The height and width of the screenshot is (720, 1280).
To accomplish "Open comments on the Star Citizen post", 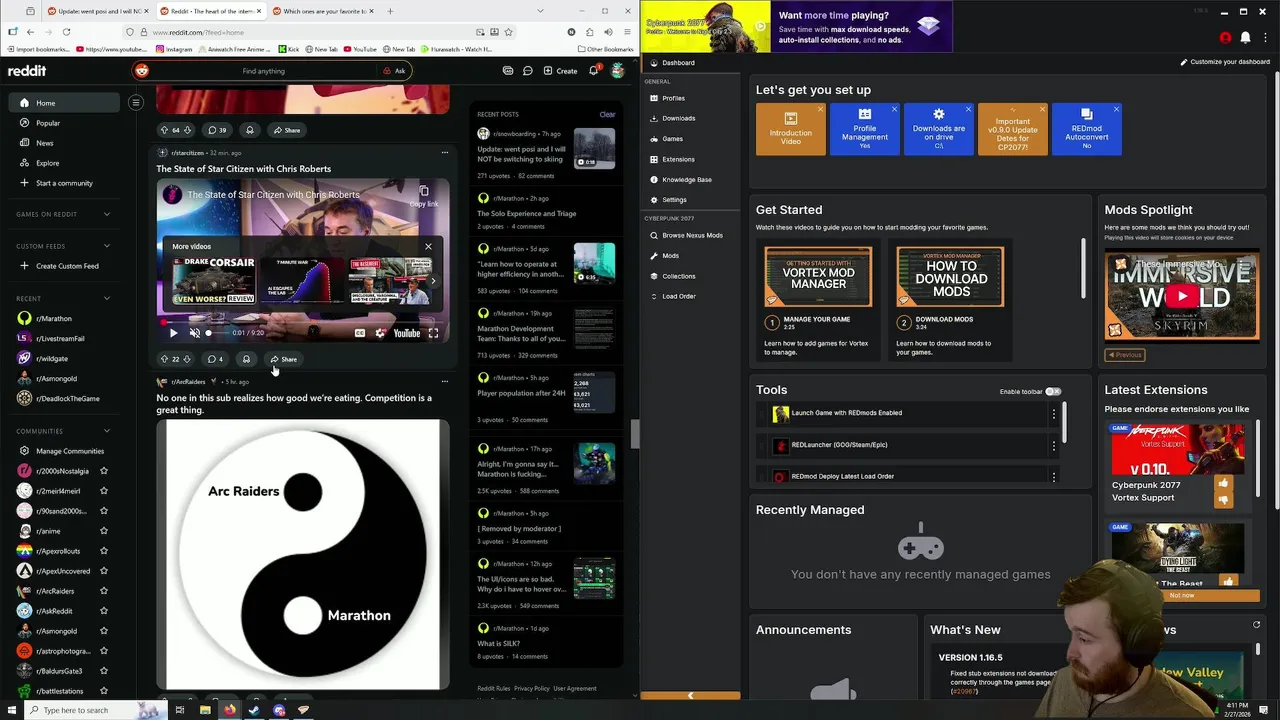I will (x=215, y=359).
